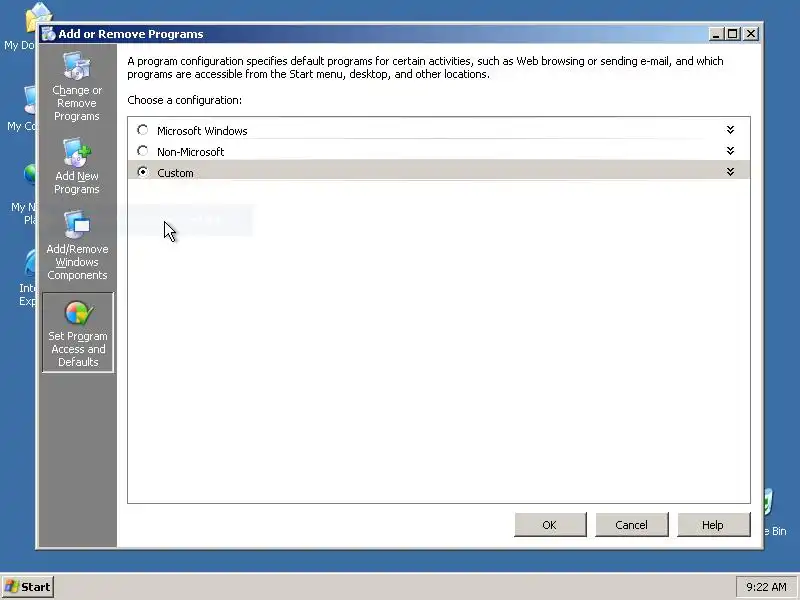The width and height of the screenshot is (800, 600).
Task: Close the Add or Remove Programs window
Action: click(751, 34)
